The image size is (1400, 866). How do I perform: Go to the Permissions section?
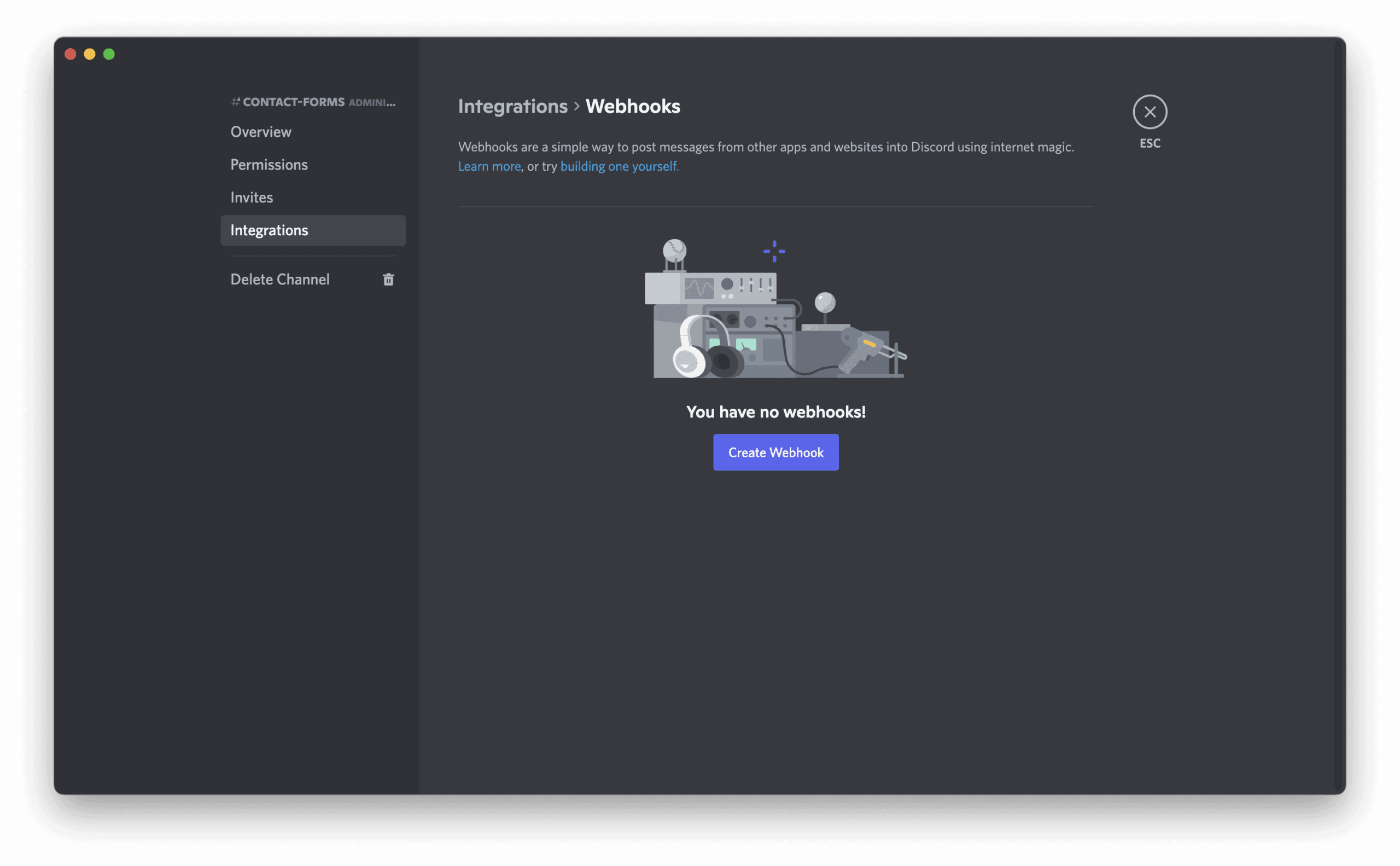click(x=269, y=165)
